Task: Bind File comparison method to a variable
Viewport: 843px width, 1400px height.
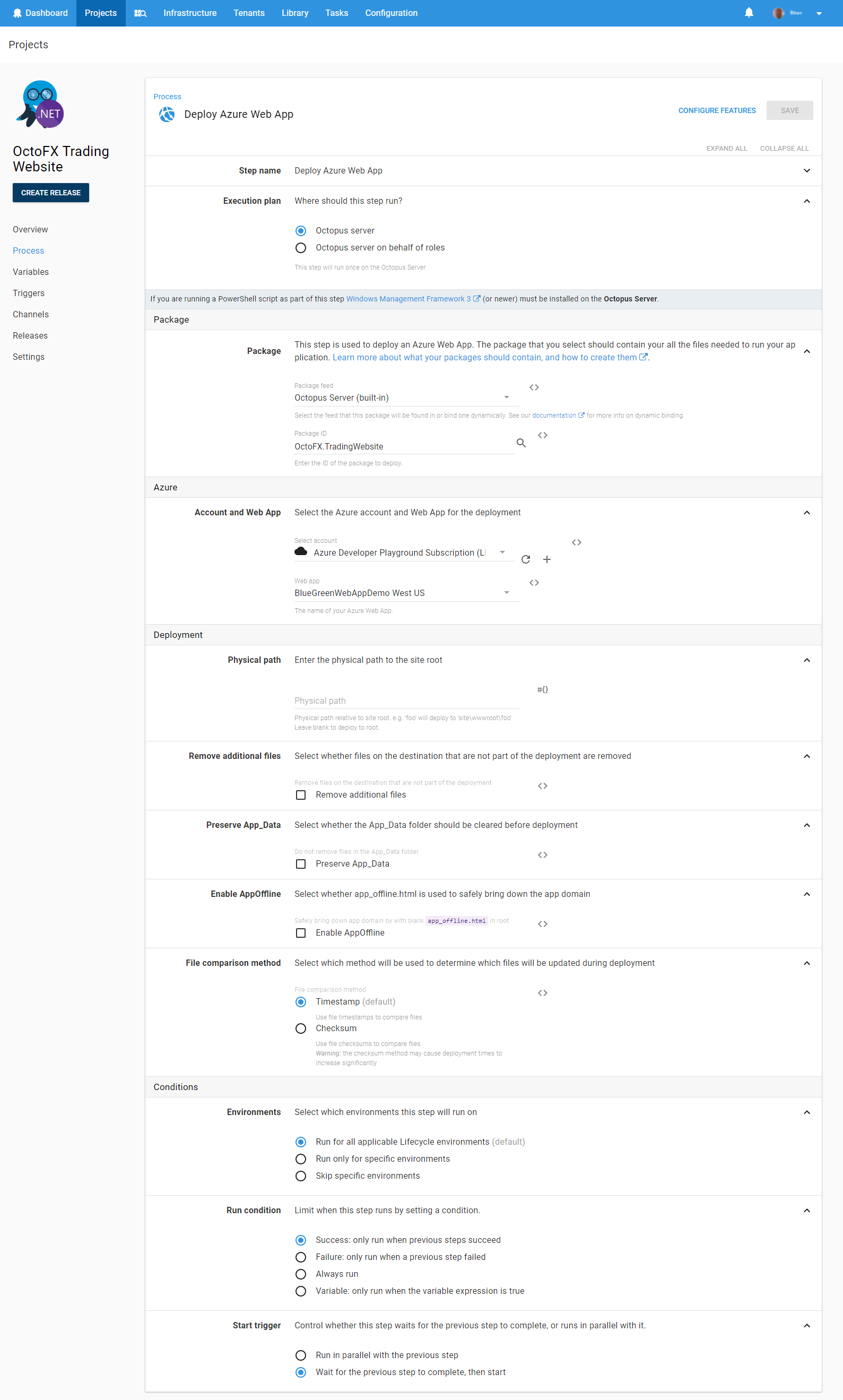Action: (543, 993)
